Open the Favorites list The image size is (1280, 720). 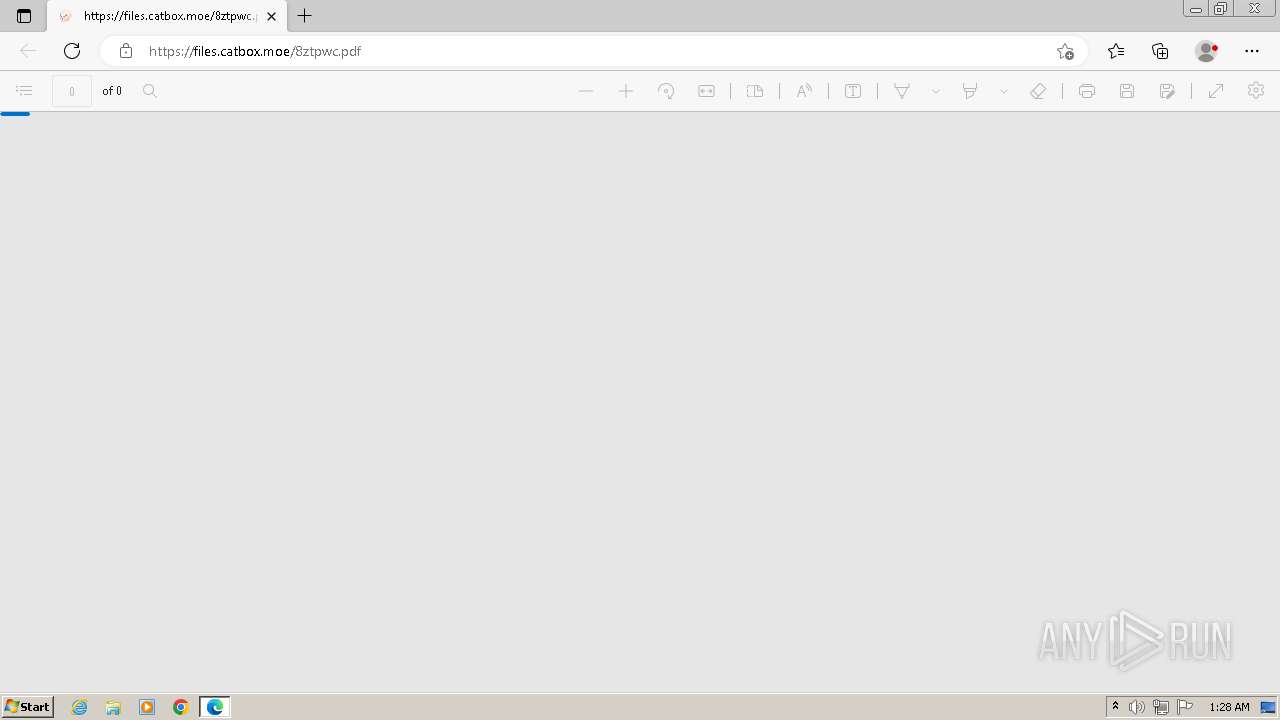pyautogui.click(x=1116, y=51)
